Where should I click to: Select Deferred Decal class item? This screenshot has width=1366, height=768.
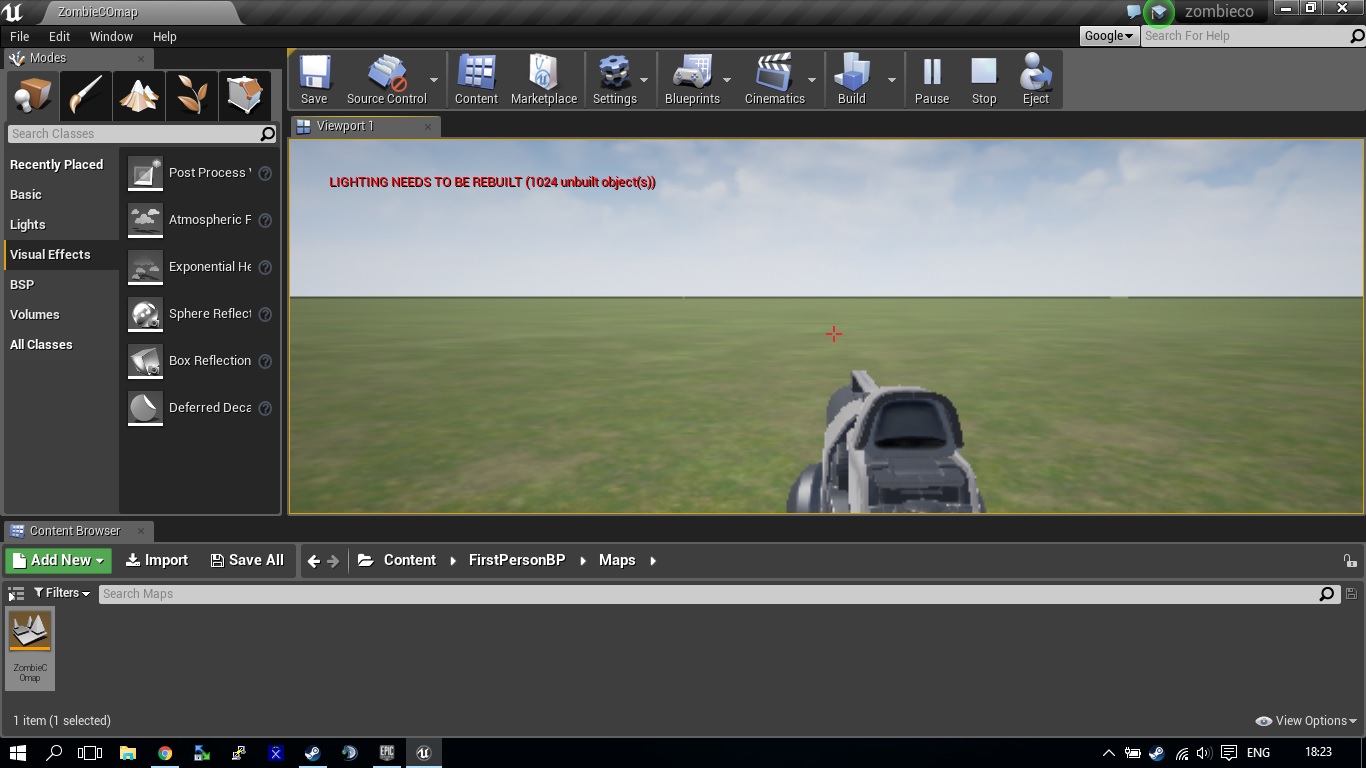[x=199, y=408]
